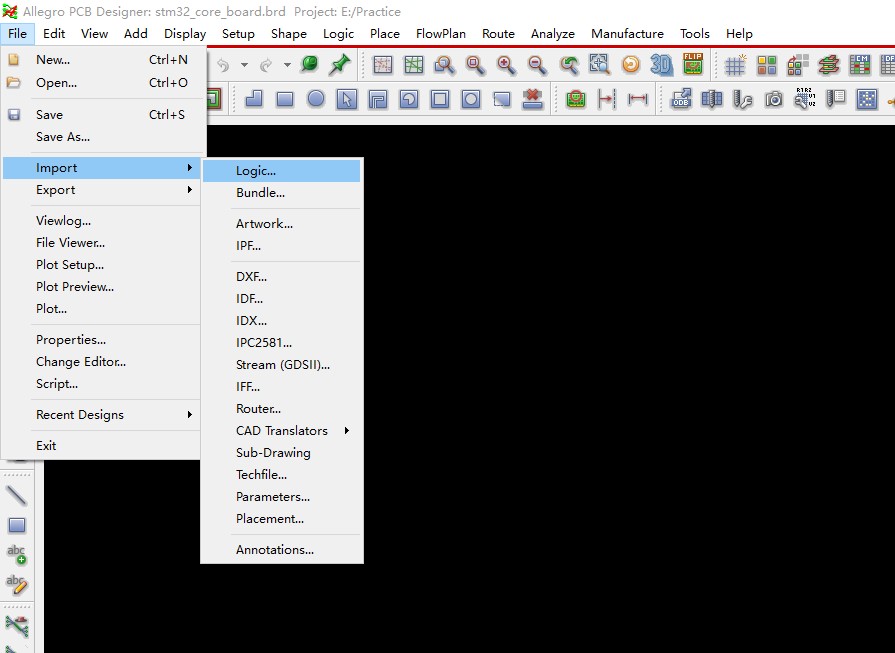The image size is (895, 653).
Task: Open the Redo history dropdown arrow
Action: pyautogui.click(x=287, y=65)
